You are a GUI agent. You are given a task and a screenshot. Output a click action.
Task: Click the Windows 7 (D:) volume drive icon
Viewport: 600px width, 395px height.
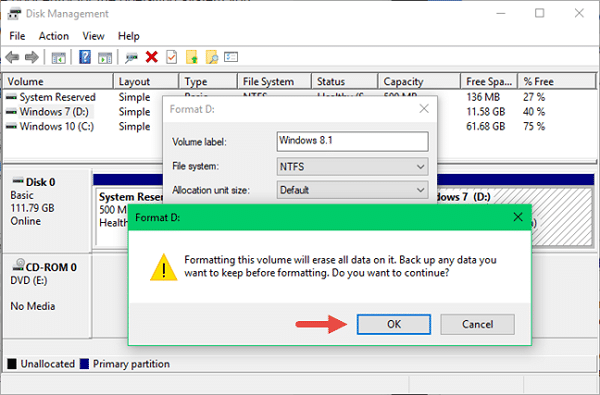11,112
